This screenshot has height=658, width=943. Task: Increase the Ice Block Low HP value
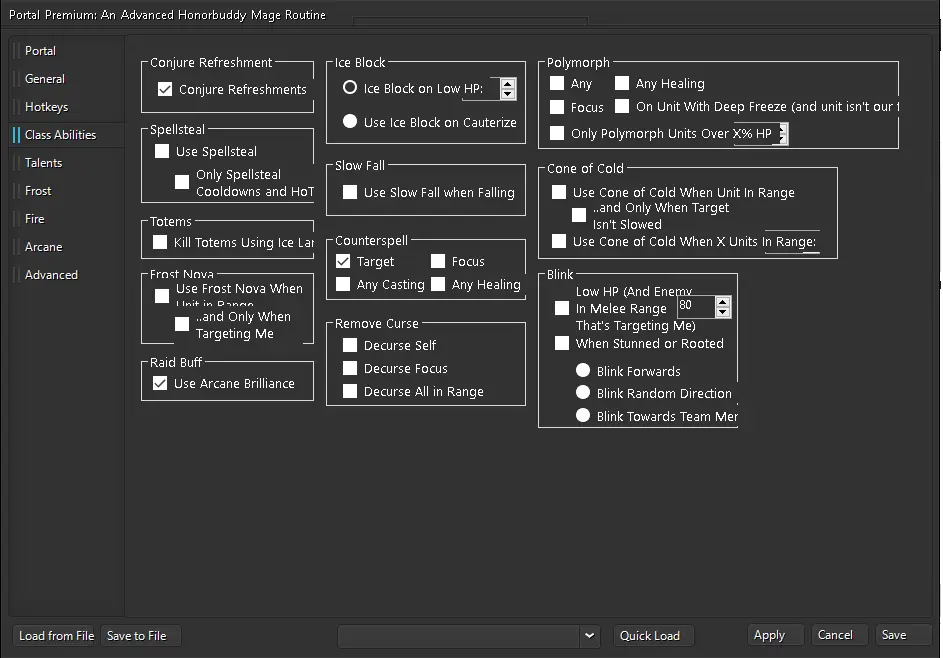pyautogui.click(x=508, y=84)
